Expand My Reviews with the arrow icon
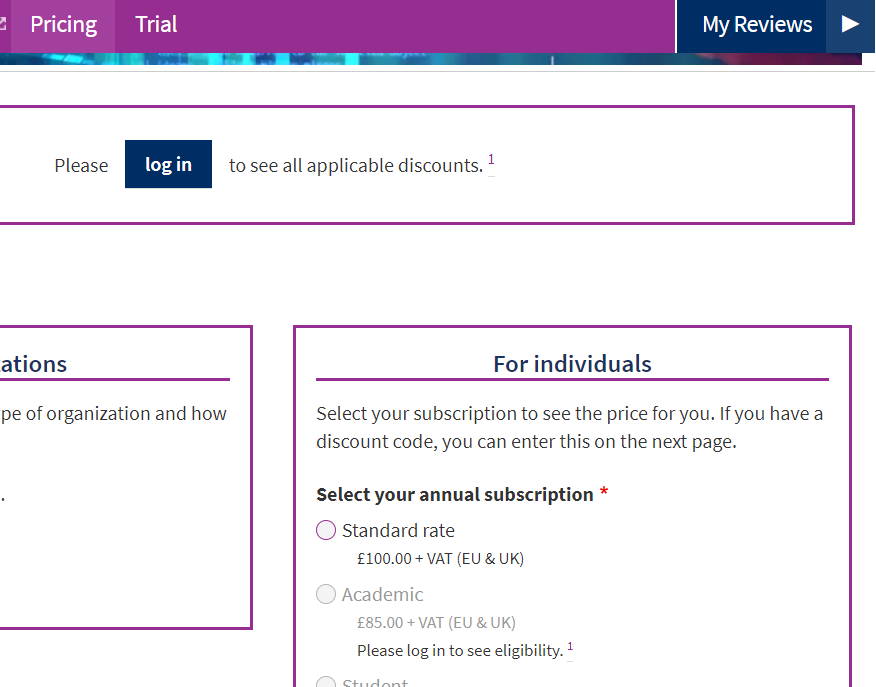This screenshot has height=687, width=876. [850, 25]
